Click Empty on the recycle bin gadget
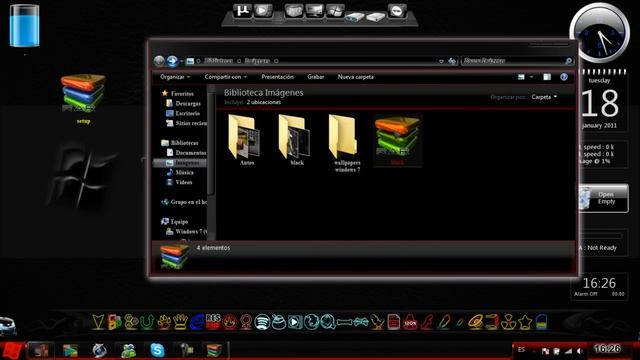The width and height of the screenshot is (640, 360). pos(606,202)
